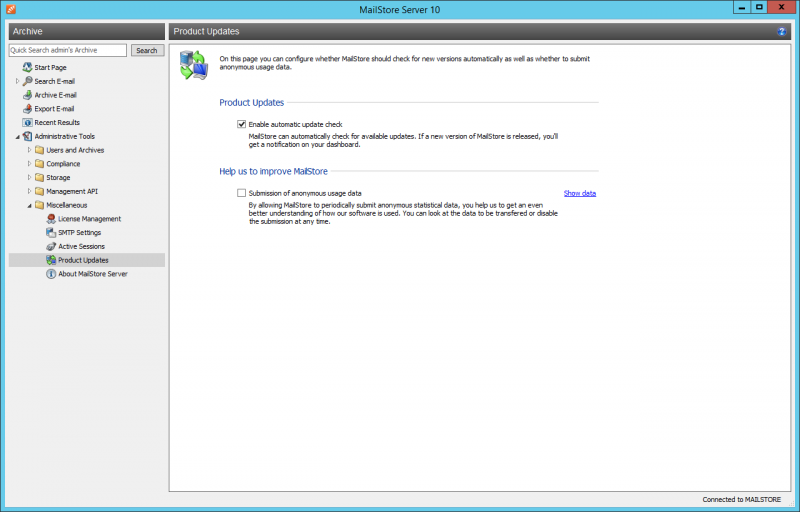Enable submission of anonymous usage data
Viewport: 800px width, 512px height.
pos(242,193)
